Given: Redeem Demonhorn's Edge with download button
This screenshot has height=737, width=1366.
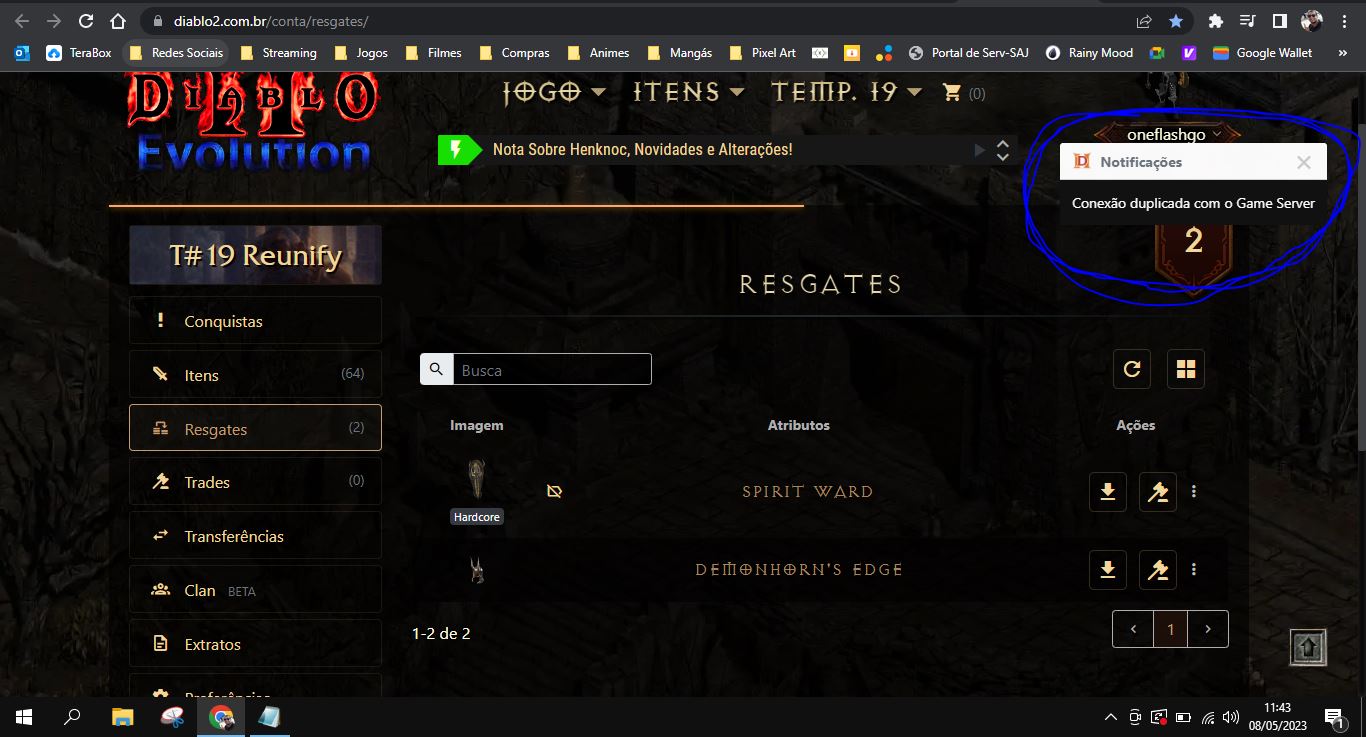Looking at the screenshot, I should point(1108,569).
